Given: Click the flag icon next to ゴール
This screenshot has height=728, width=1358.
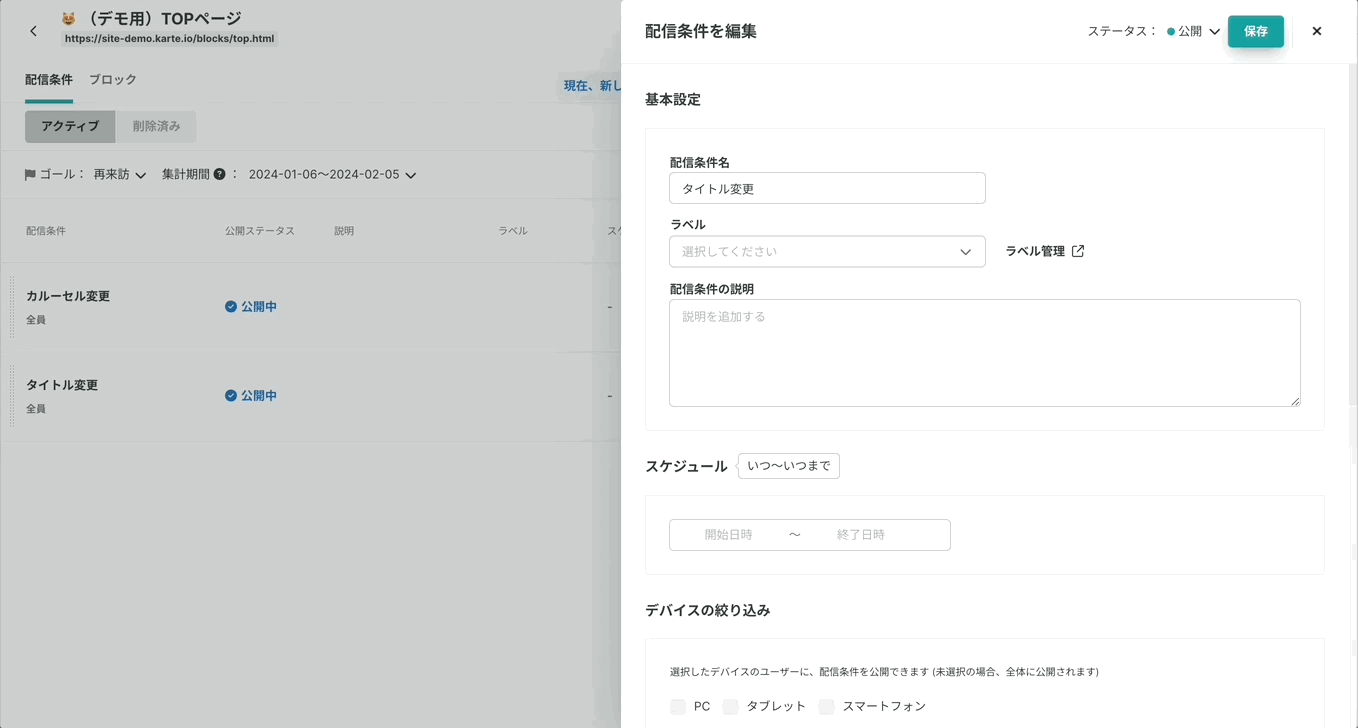Looking at the screenshot, I should point(30,175).
